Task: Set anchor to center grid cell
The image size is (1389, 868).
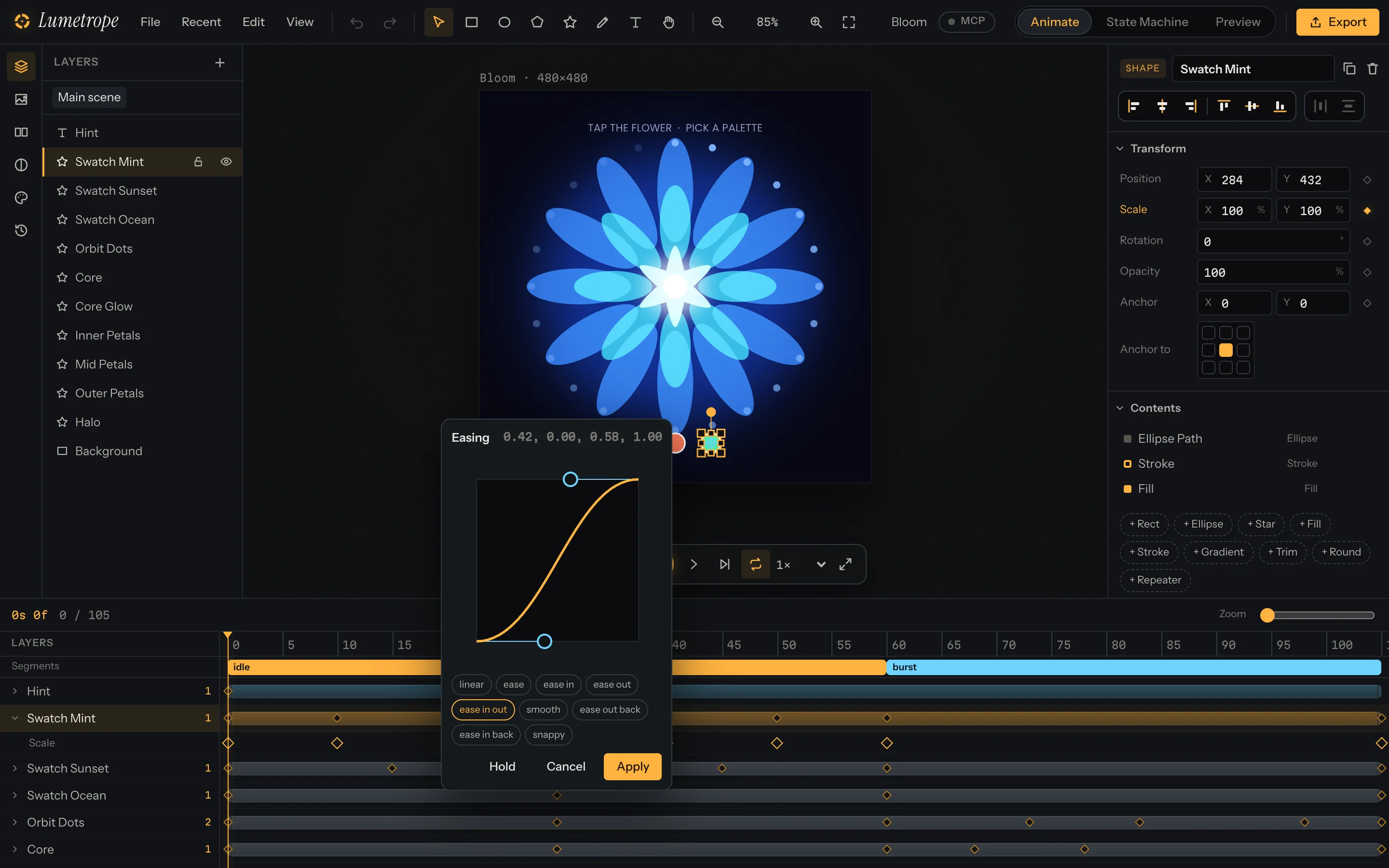Action: coord(1226,350)
